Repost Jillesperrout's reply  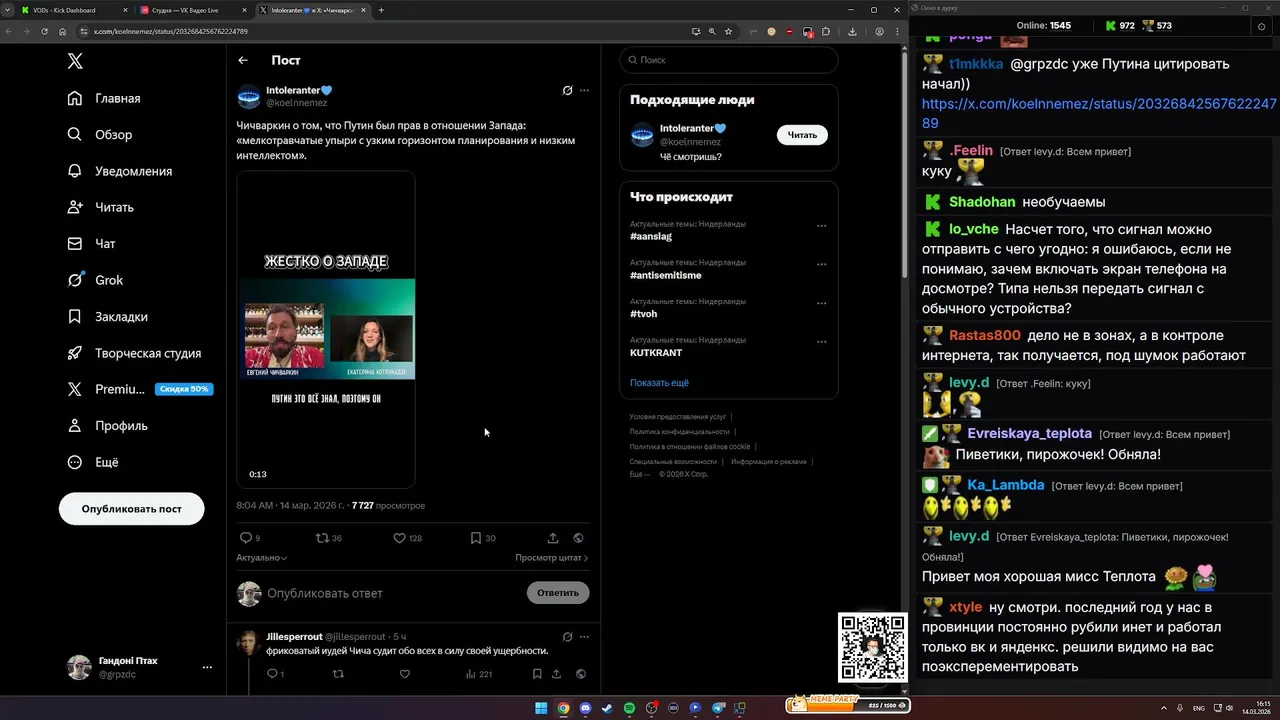click(x=338, y=674)
